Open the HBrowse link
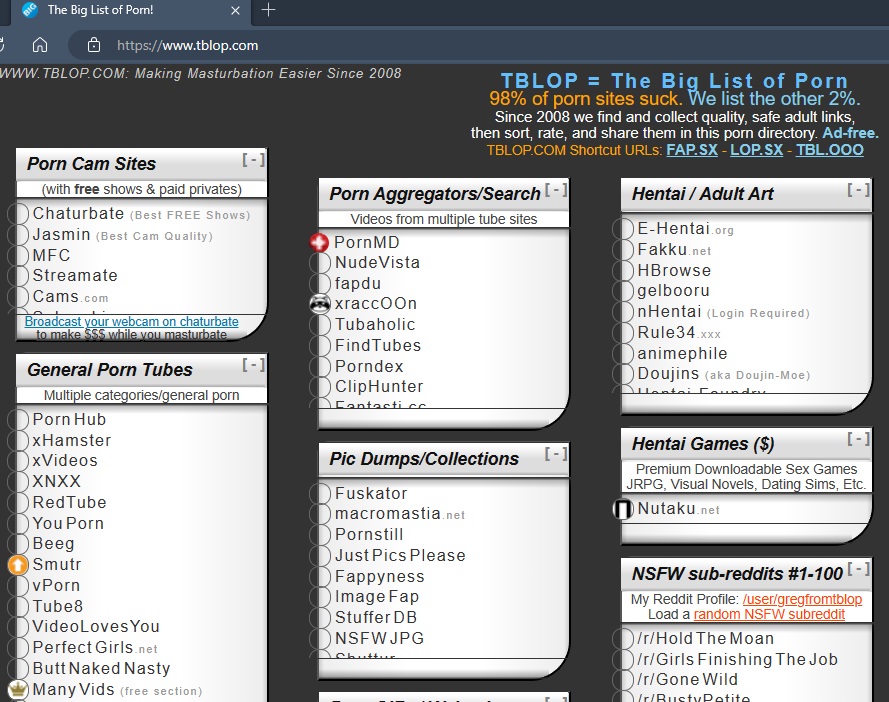The width and height of the screenshot is (889, 702). [x=674, y=270]
